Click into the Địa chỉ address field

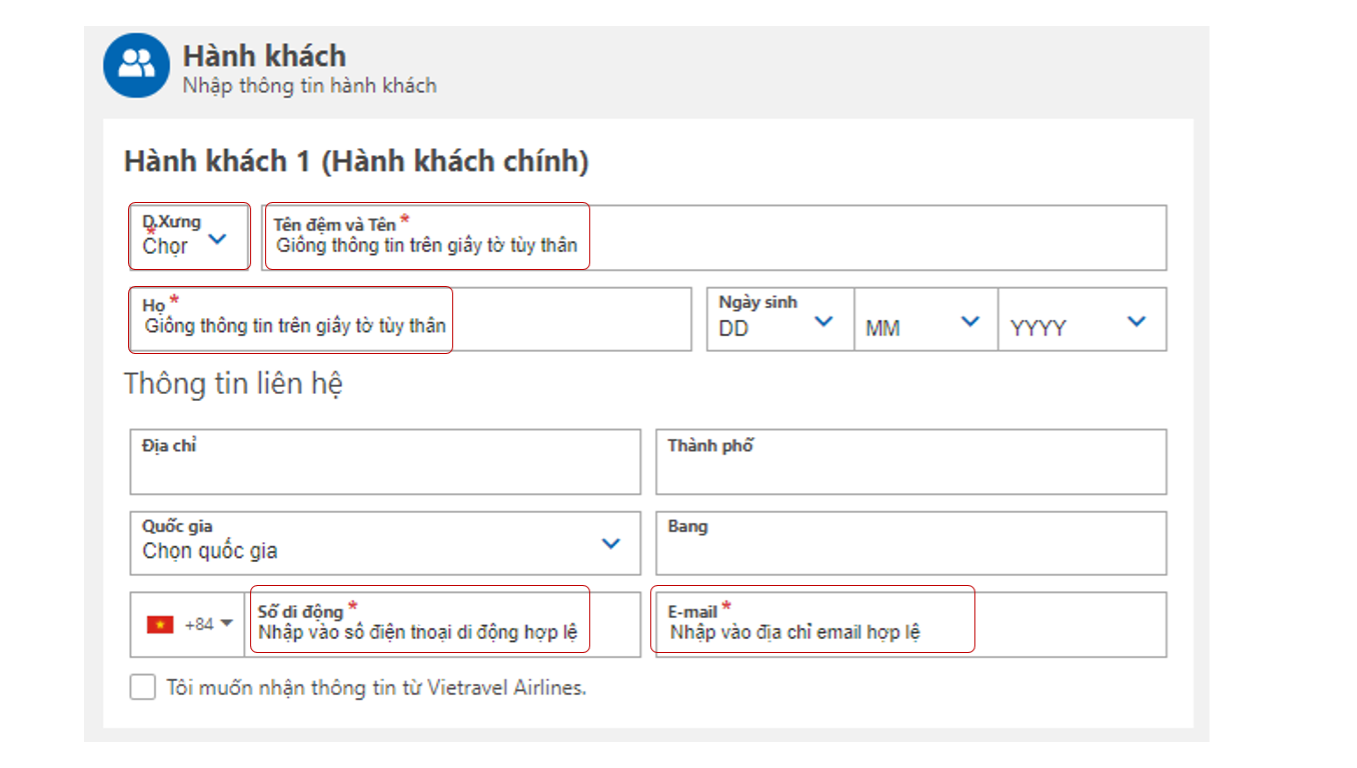tap(385, 468)
